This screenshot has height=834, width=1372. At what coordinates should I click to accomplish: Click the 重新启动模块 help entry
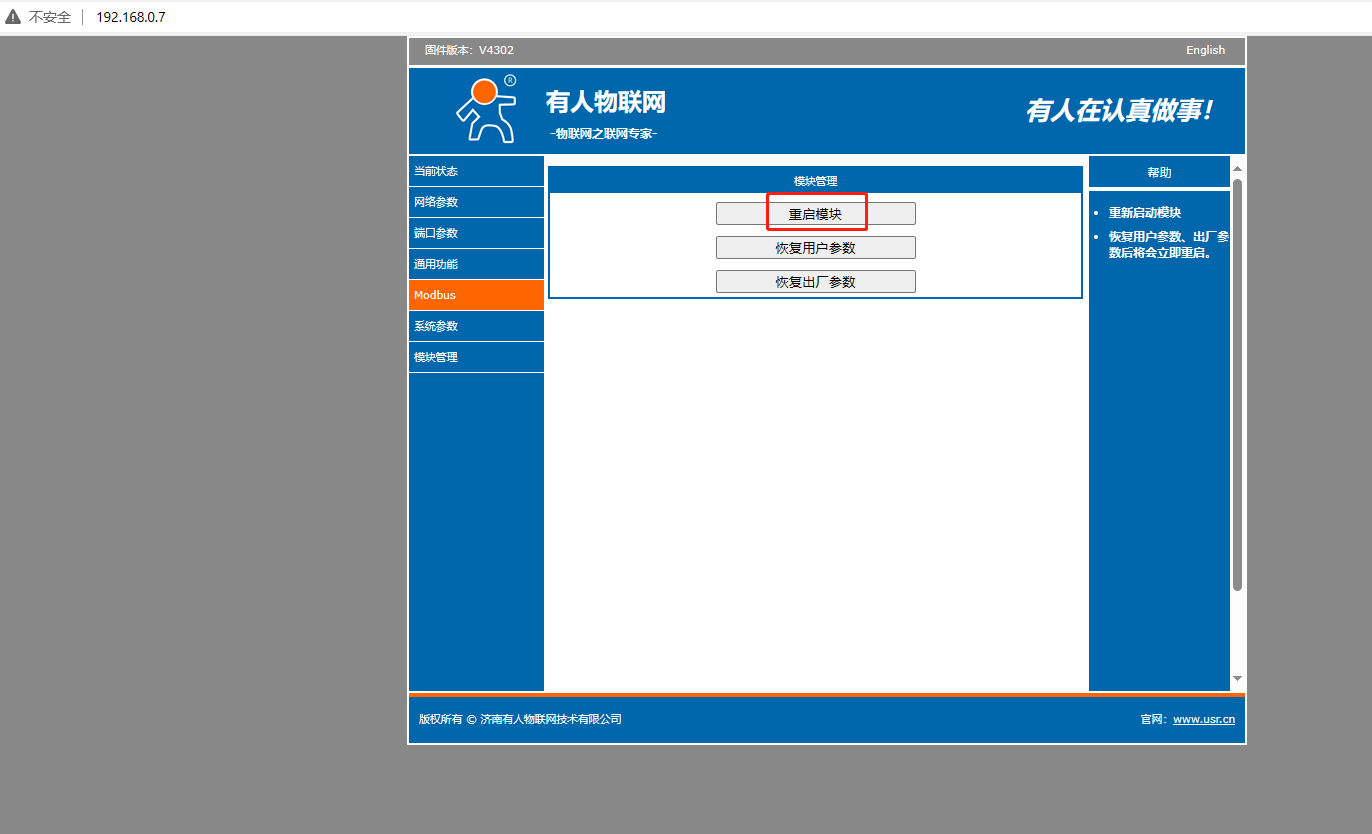tap(1145, 213)
